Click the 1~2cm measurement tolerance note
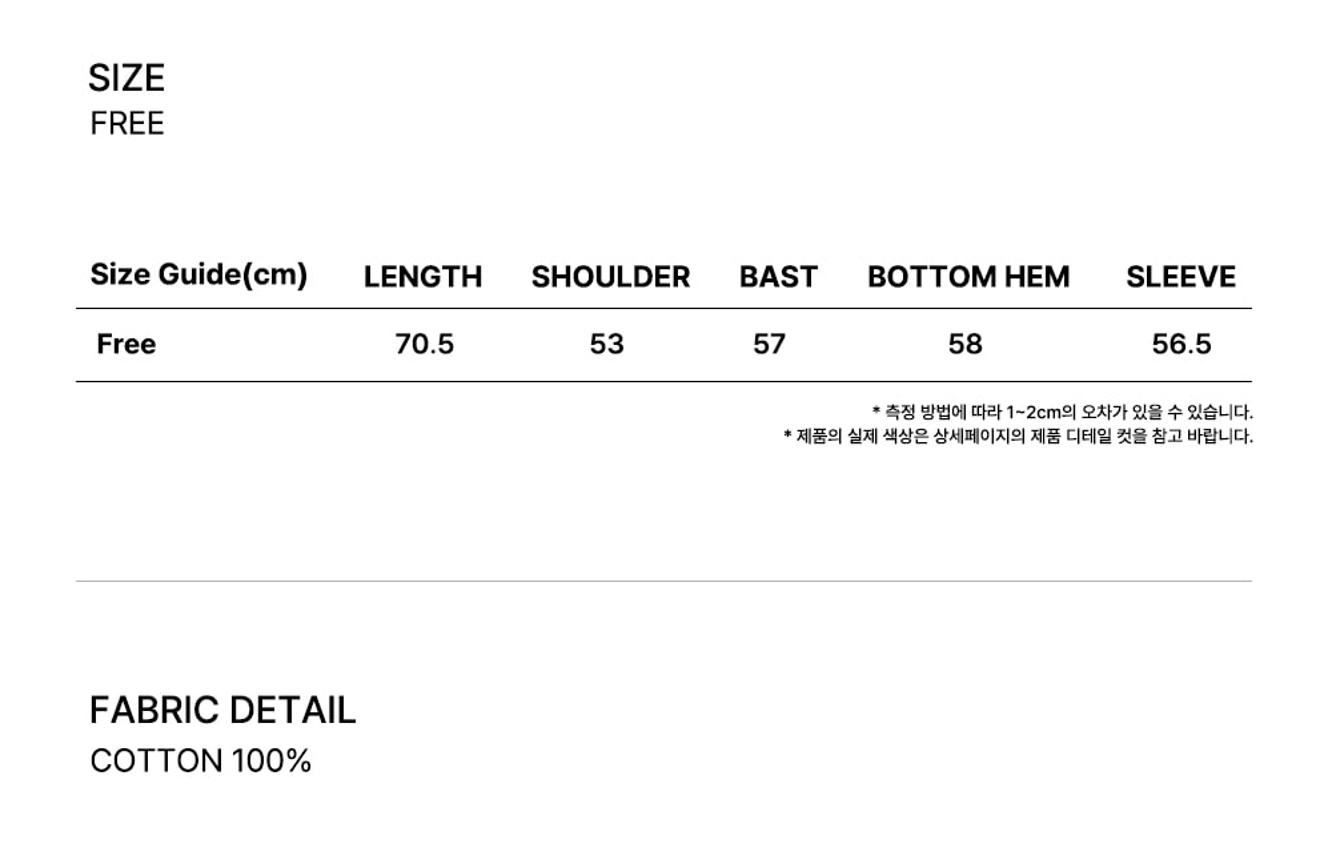This screenshot has height=865, width=1324. [1062, 412]
